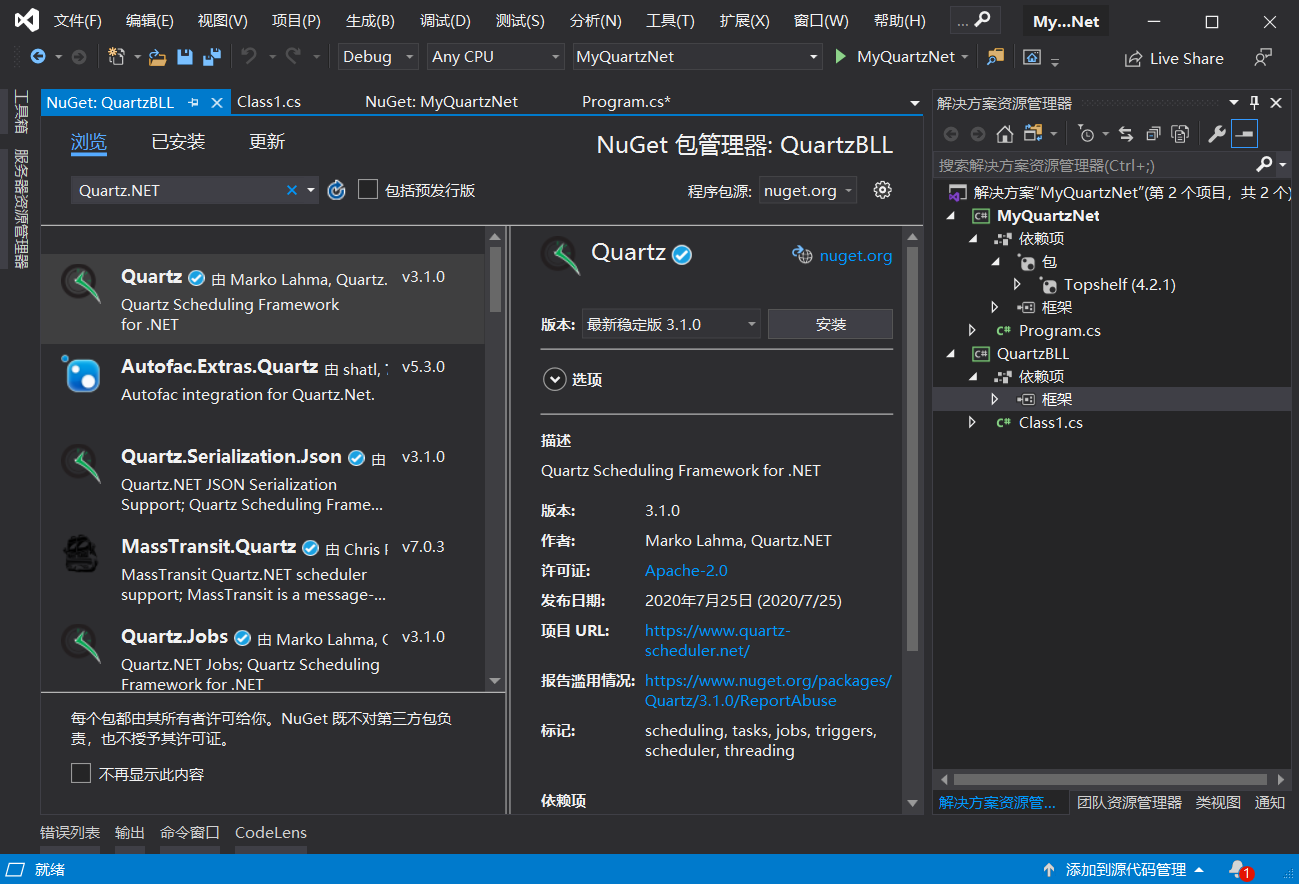Click the search magnifier in title bar

(x=983, y=20)
